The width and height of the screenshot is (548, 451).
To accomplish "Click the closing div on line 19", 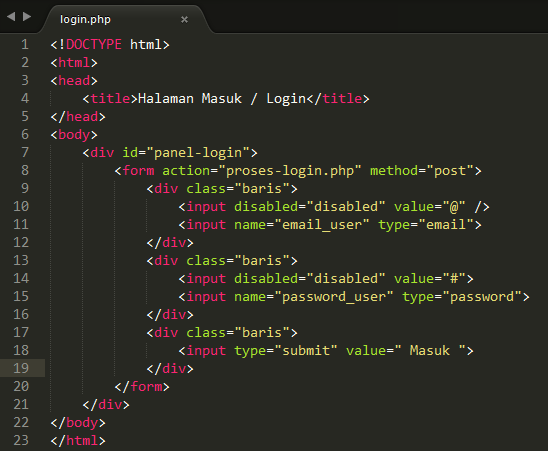I will [170, 369].
